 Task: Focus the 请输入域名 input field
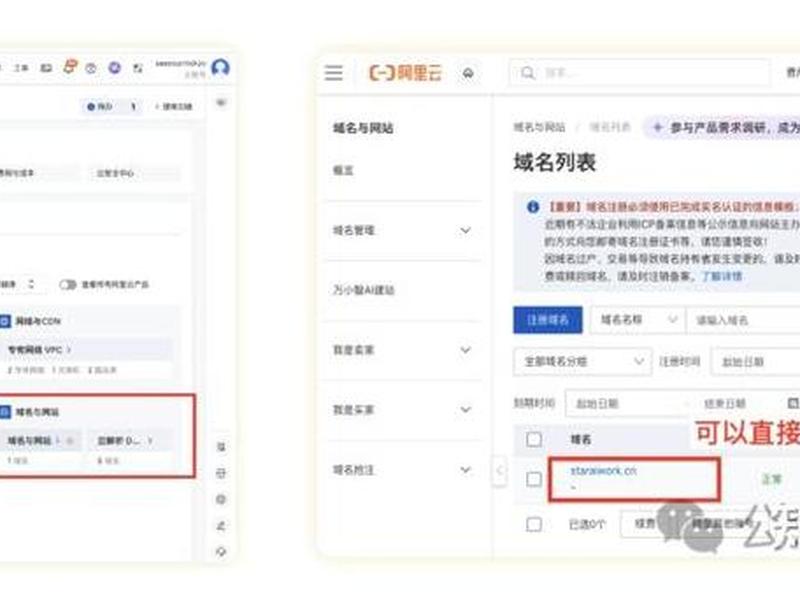coord(744,320)
